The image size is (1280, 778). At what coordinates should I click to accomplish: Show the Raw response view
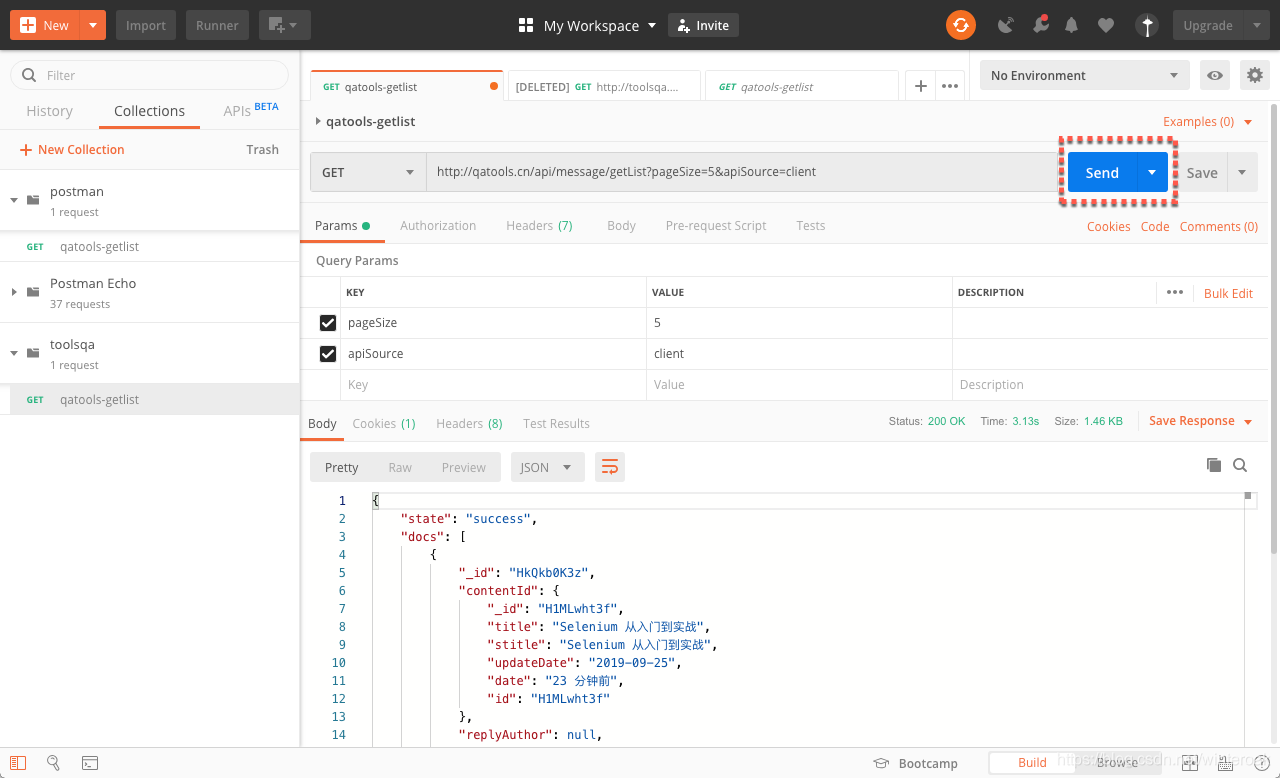pos(400,467)
